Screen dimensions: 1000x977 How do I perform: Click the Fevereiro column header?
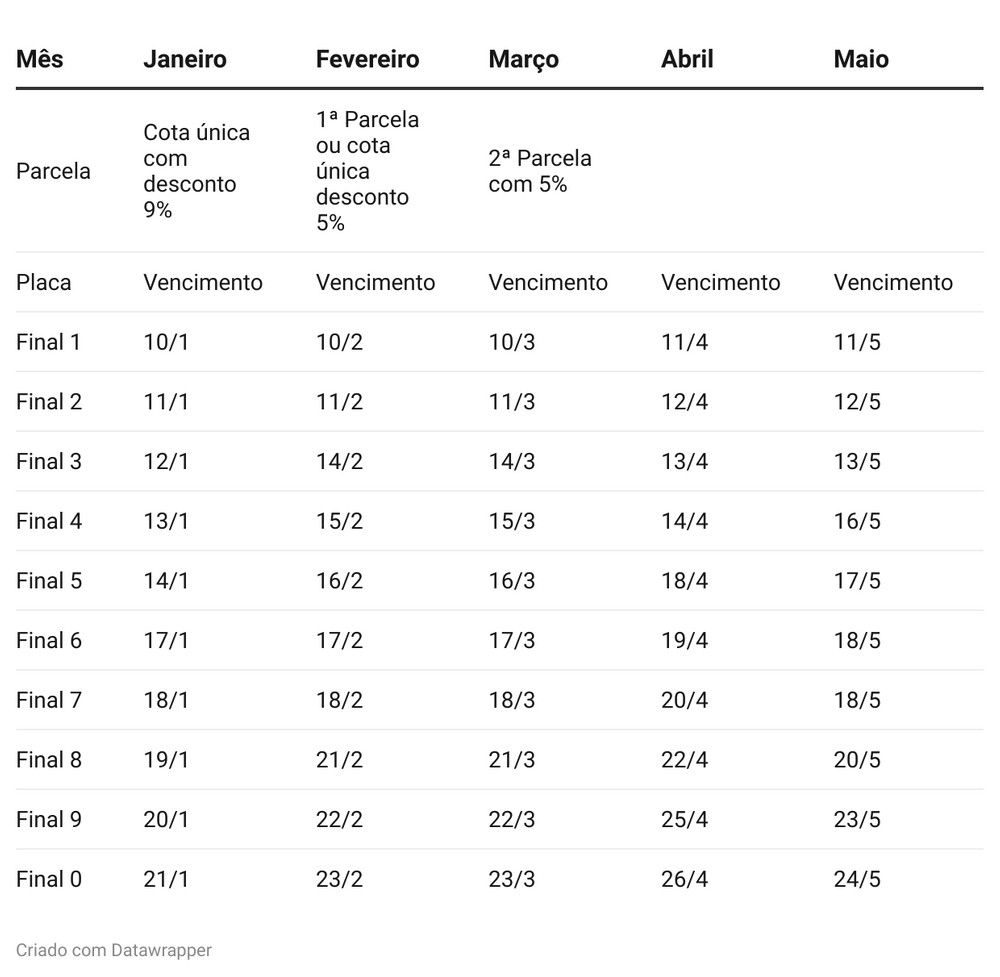click(367, 59)
